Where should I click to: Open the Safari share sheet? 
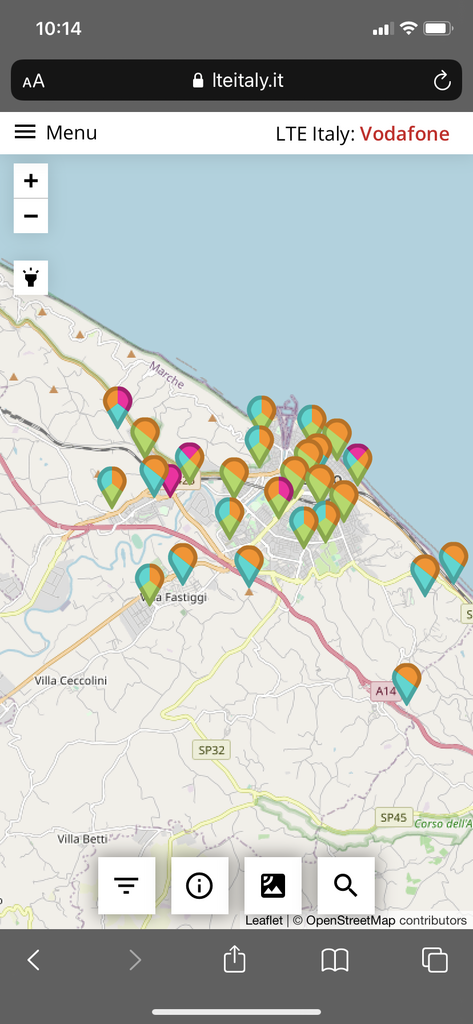point(235,959)
